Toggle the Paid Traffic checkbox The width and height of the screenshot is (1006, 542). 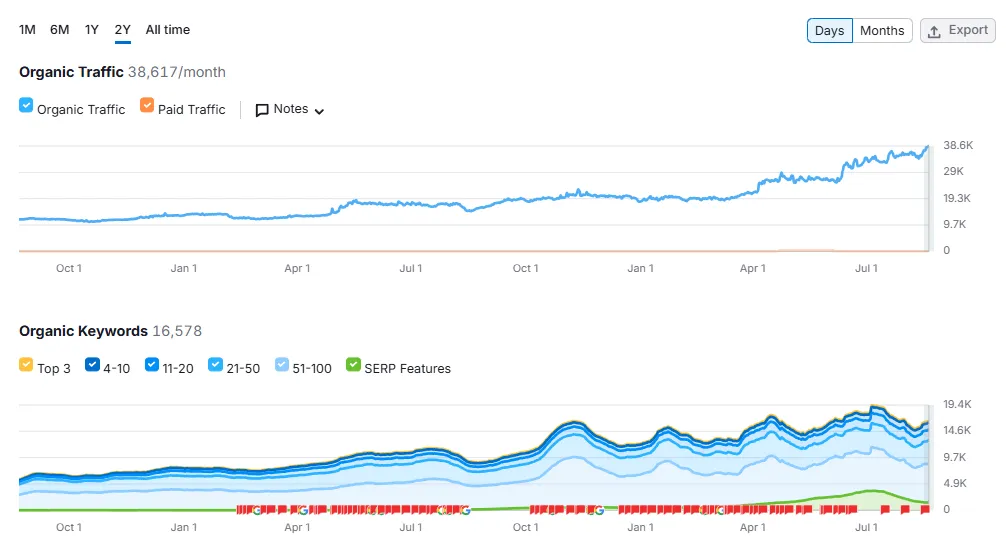point(147,105)
